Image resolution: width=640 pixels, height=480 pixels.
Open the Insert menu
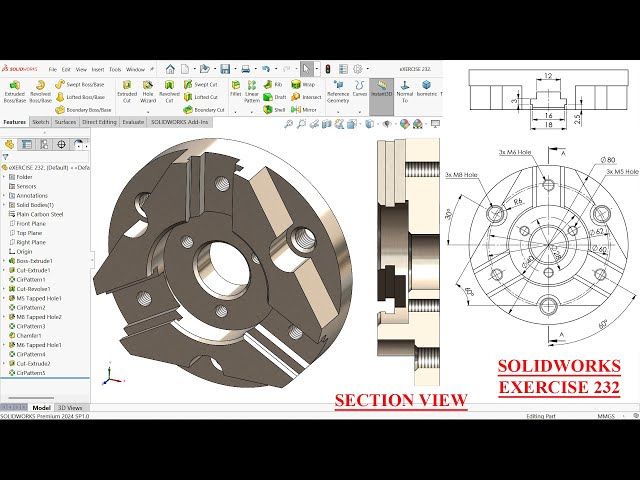(98, 69)
